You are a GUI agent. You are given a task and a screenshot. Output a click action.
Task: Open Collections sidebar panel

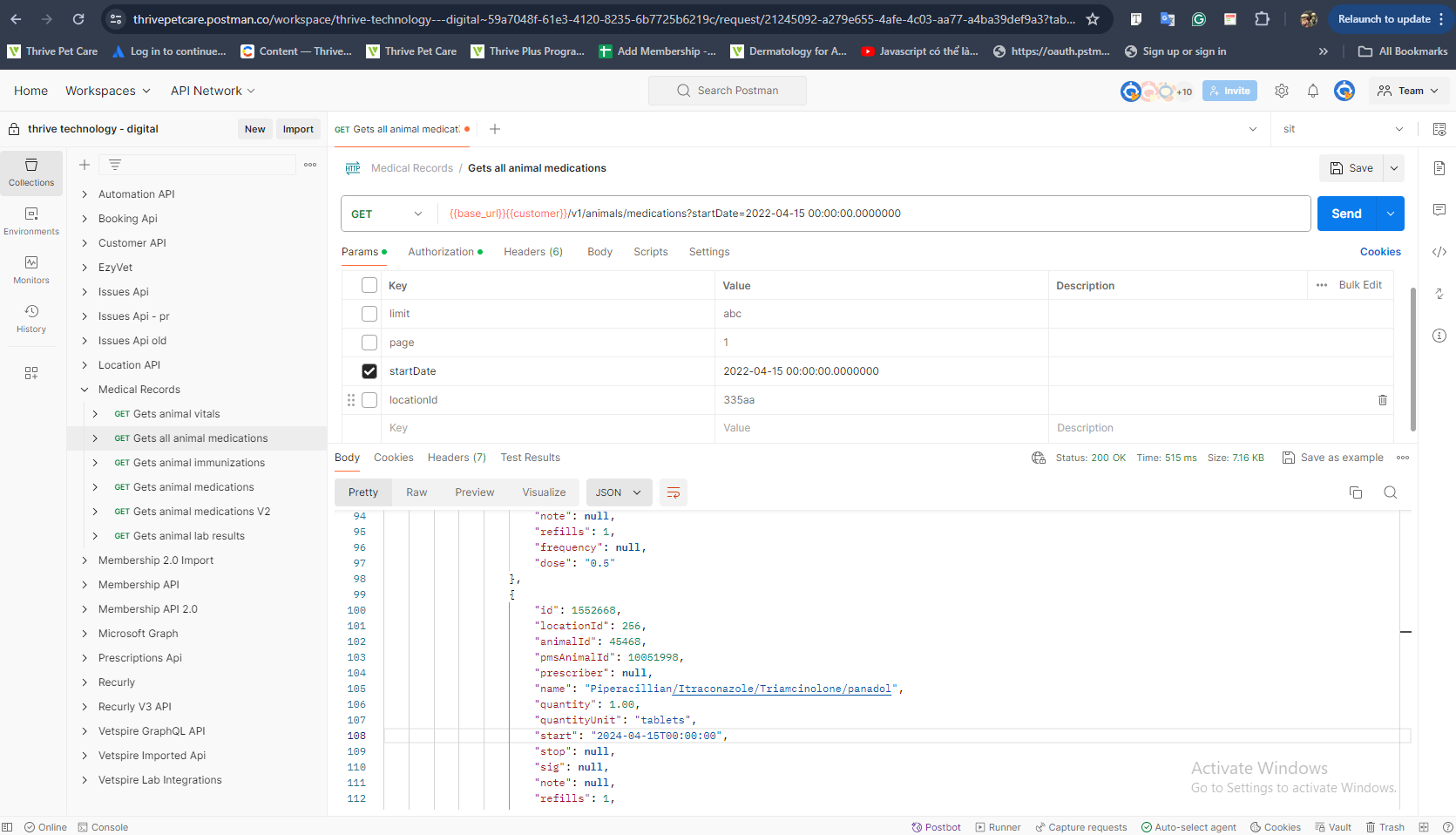point(31,173)
